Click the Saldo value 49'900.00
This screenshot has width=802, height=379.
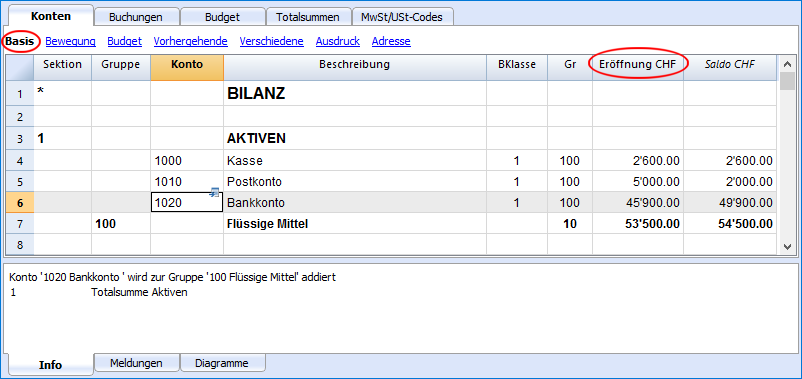coord(730,203)
